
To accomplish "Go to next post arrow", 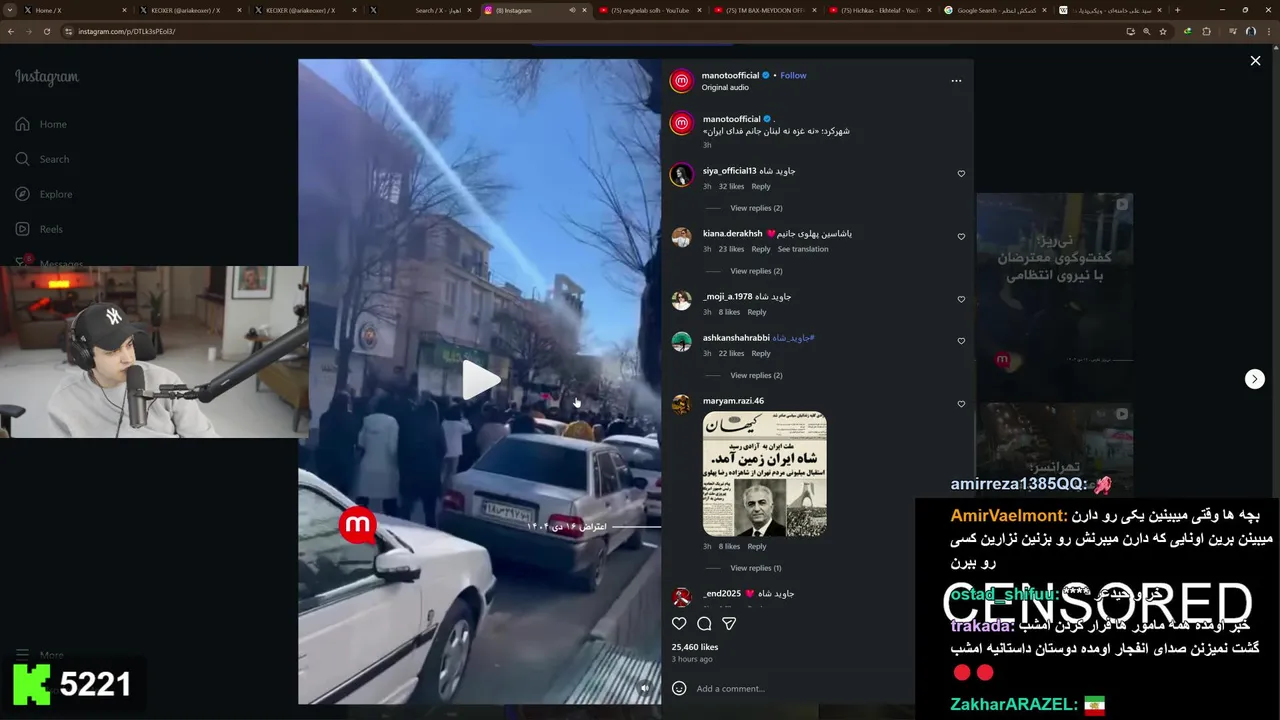I will click(1254, 379).
